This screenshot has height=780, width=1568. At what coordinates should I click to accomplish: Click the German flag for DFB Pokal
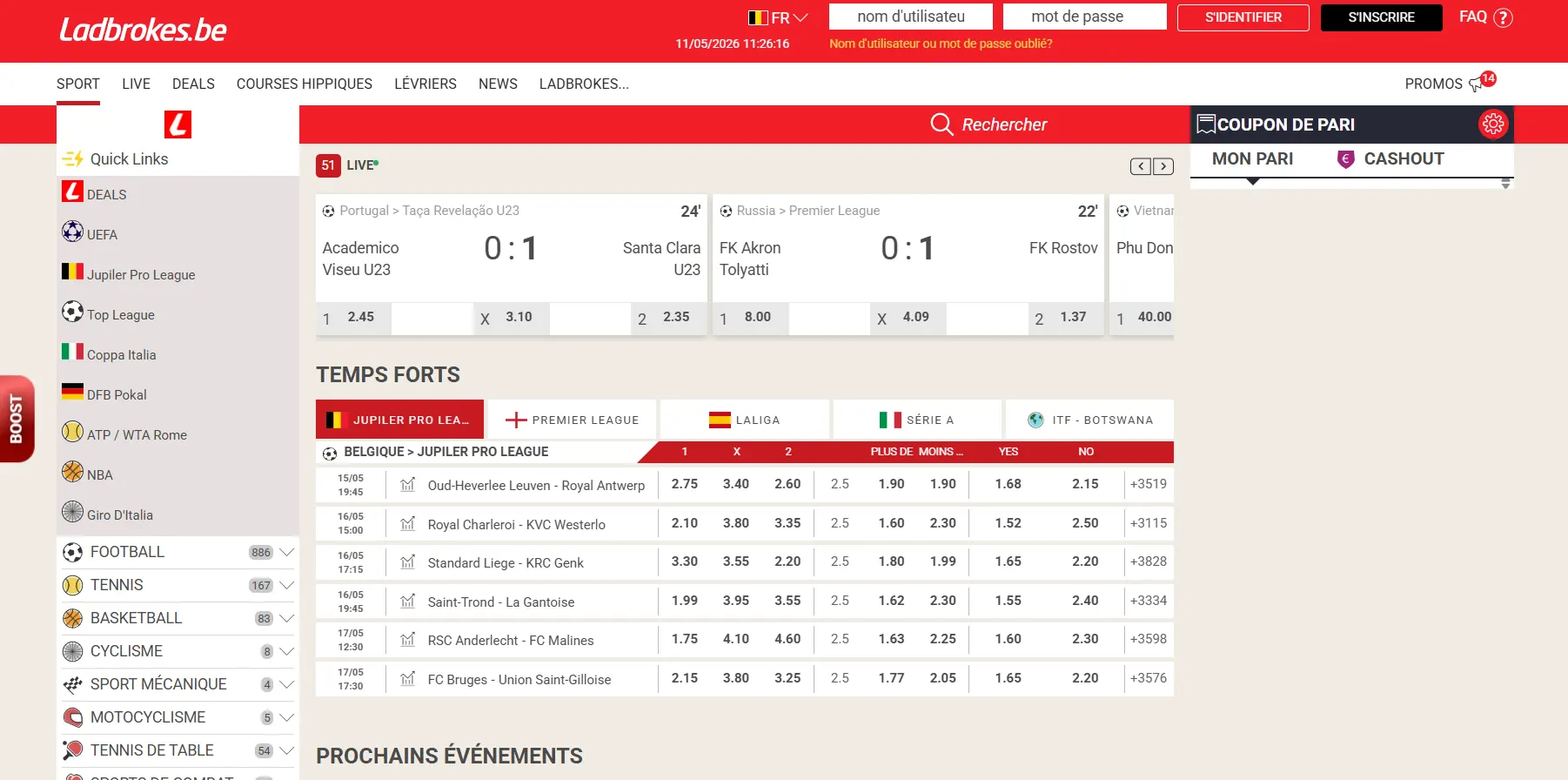pos(72,392)
